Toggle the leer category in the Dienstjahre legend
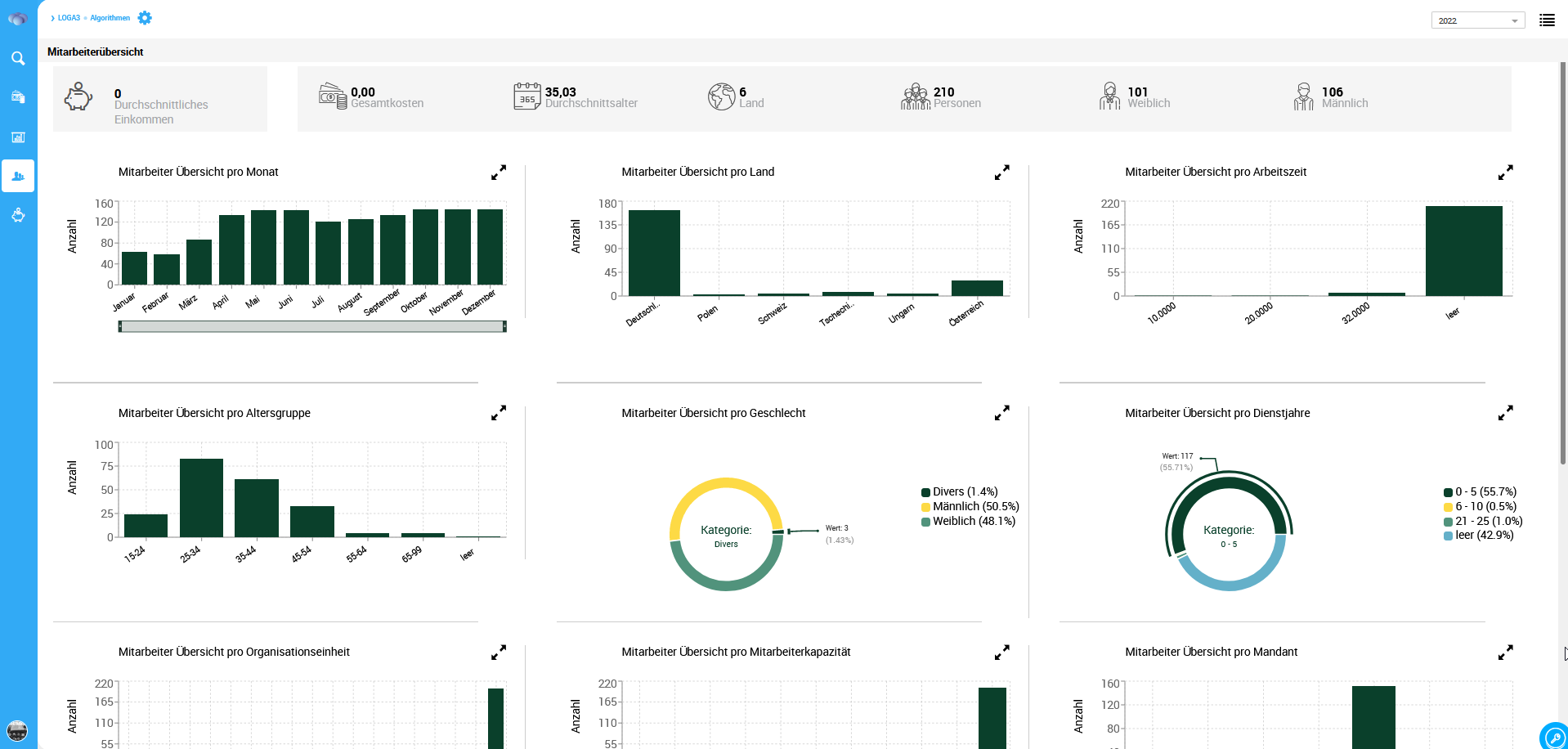The image size is (1568, 749). pos(1476,536)
